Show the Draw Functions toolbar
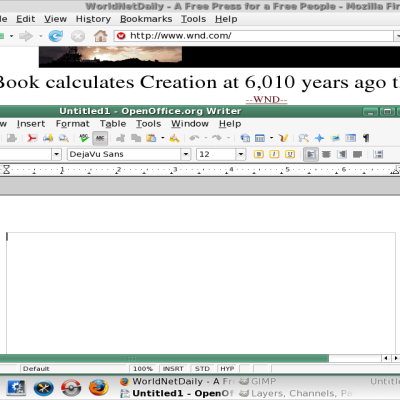 coord(283,138)
